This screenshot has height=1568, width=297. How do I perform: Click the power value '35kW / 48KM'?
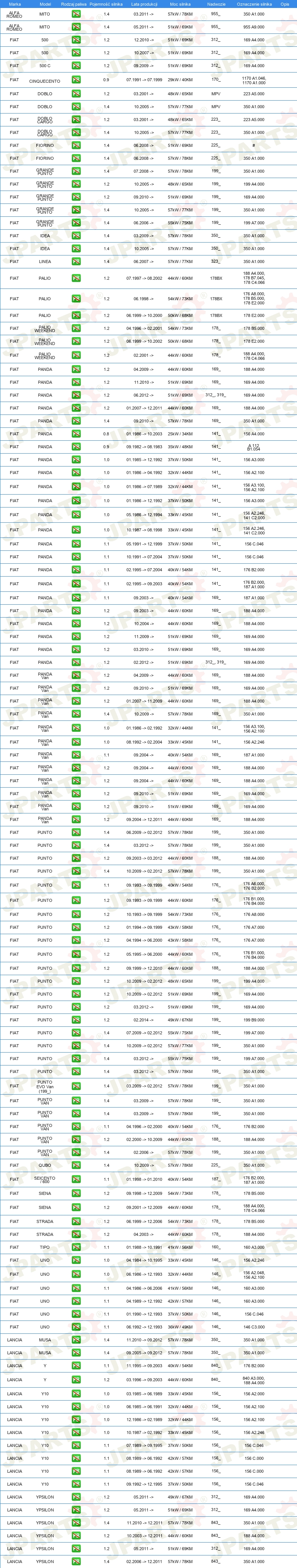point(180,447)
